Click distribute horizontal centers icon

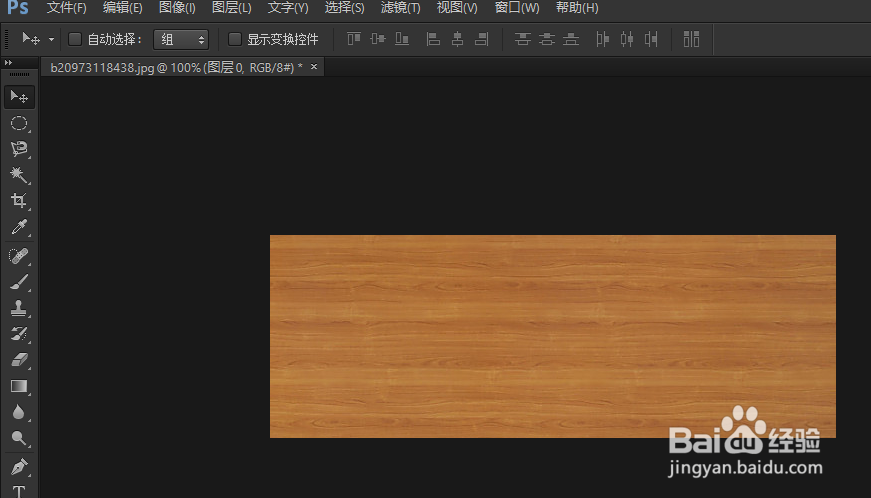pos(627,39)
